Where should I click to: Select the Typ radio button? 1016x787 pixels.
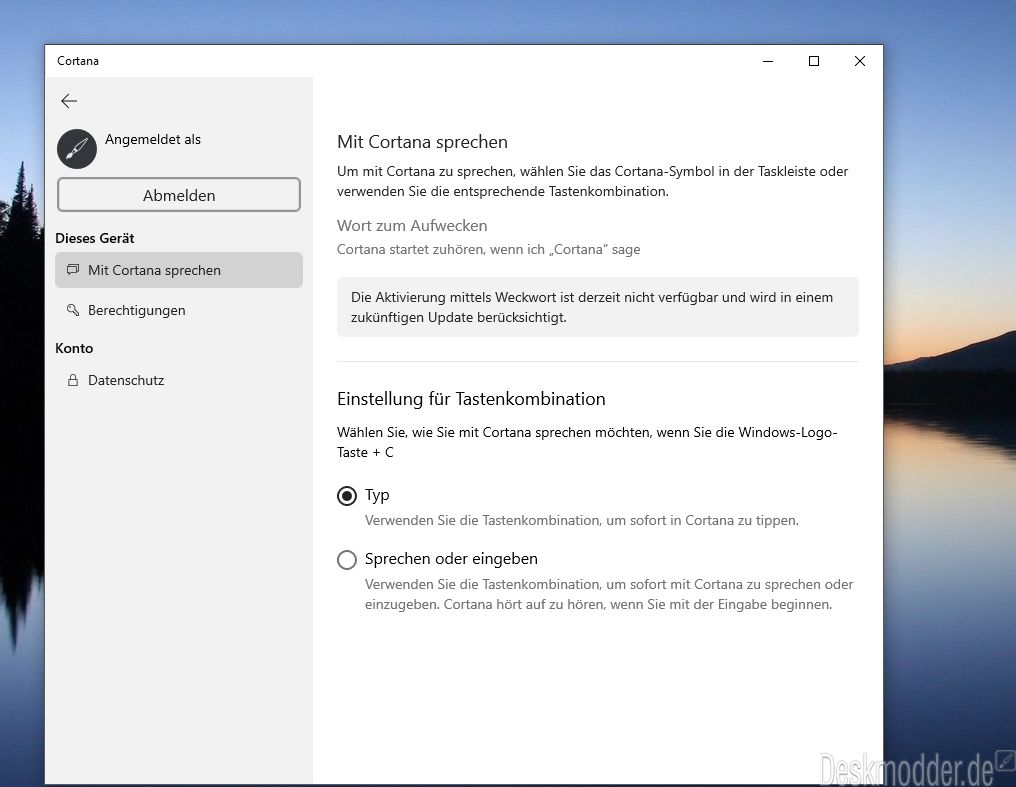tap(347, 496)
